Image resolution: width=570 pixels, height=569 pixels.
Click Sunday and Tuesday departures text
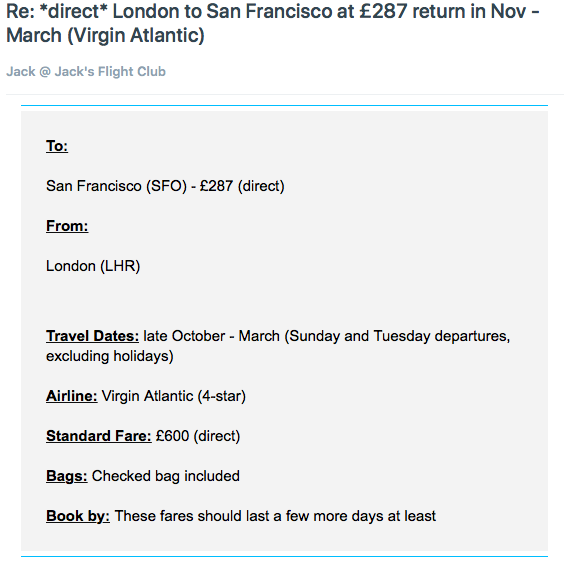click(x=397, y=336)
